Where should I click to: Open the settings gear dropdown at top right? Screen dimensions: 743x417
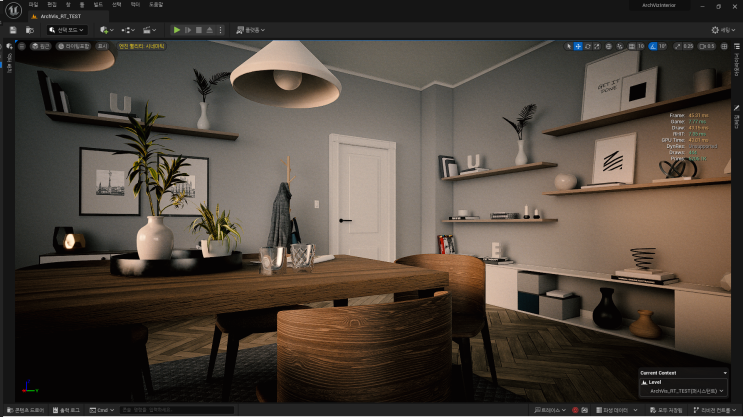(723, 30)
